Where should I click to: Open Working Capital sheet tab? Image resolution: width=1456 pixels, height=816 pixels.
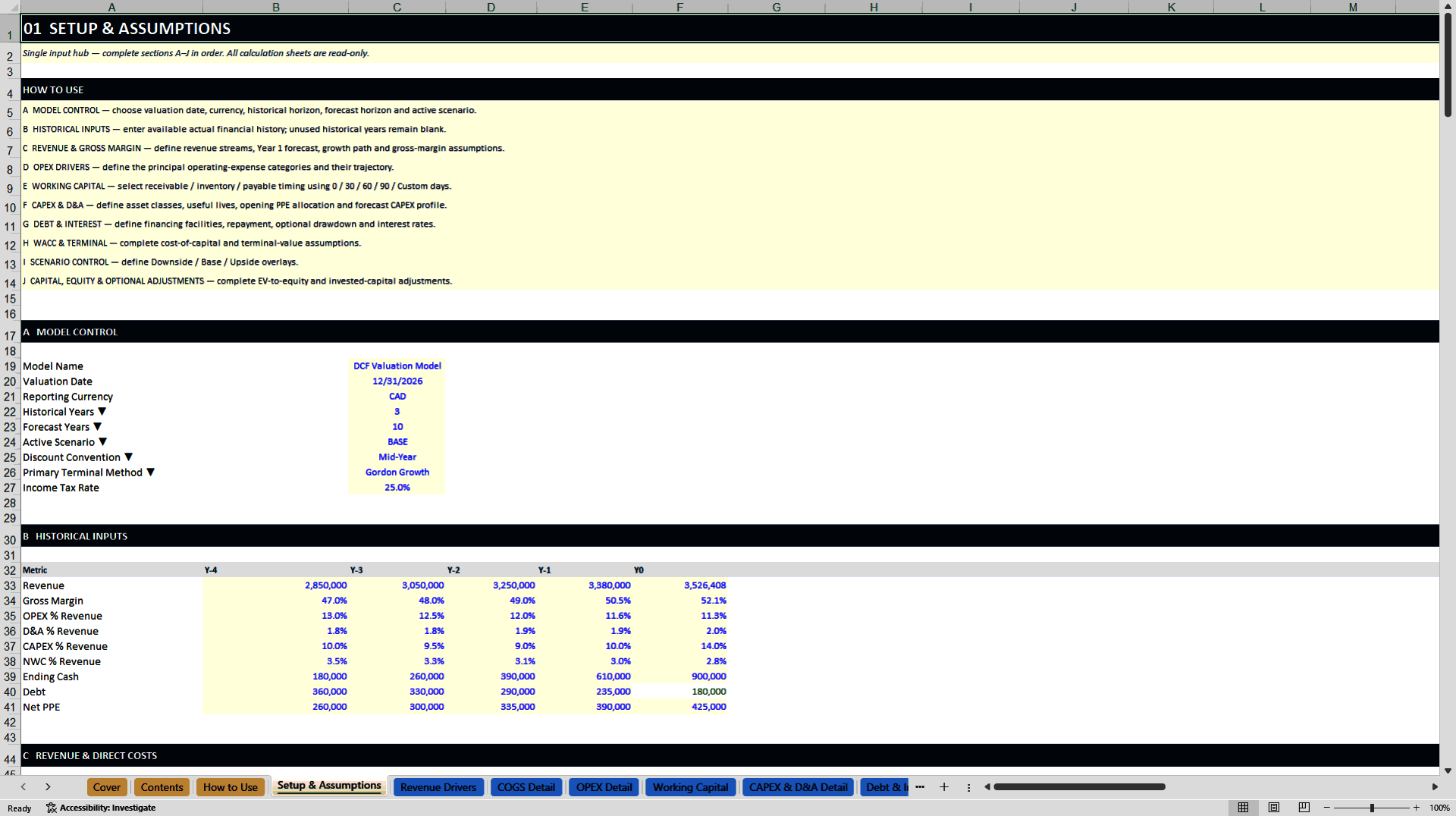tap(690, 787)
